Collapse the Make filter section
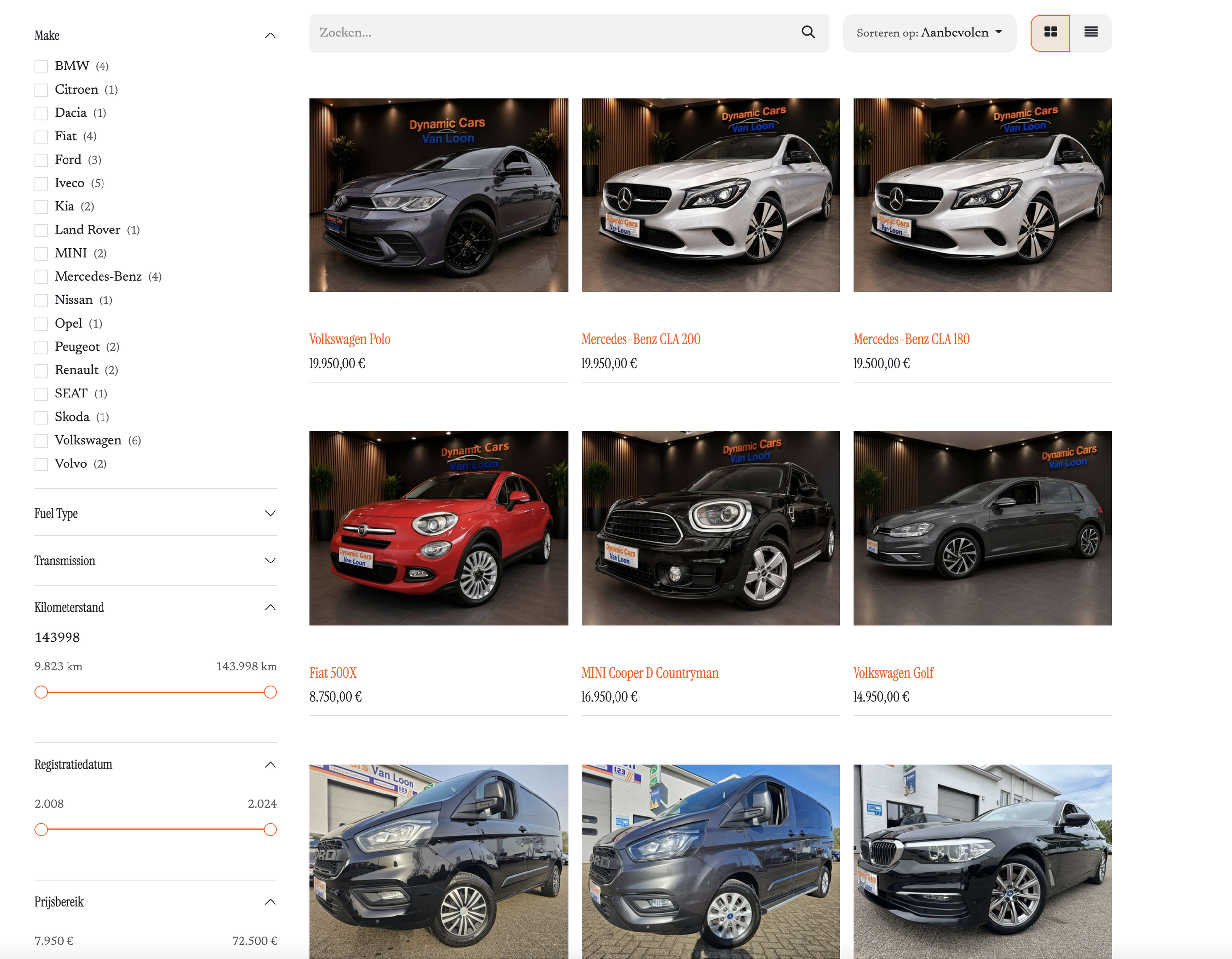1232x959 pixels. click(x=270, y=35)
